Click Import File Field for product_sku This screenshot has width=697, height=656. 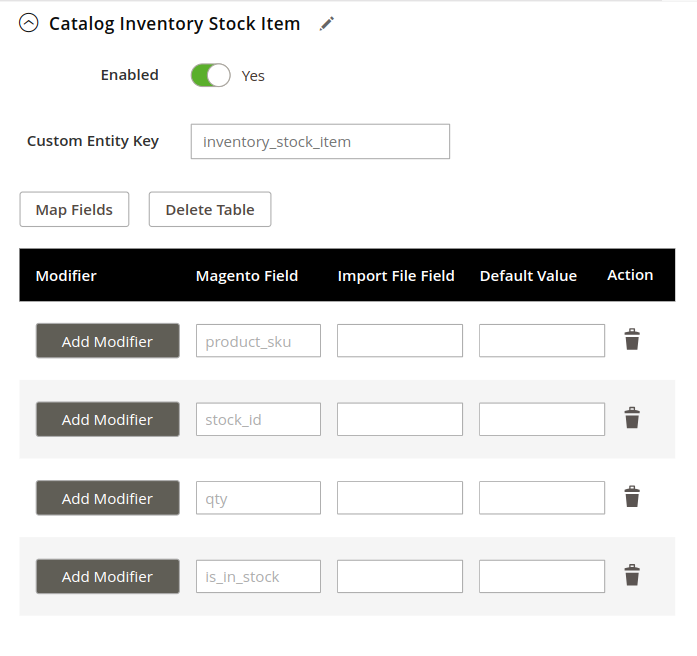pyautogui.click(x=400, y=340)
